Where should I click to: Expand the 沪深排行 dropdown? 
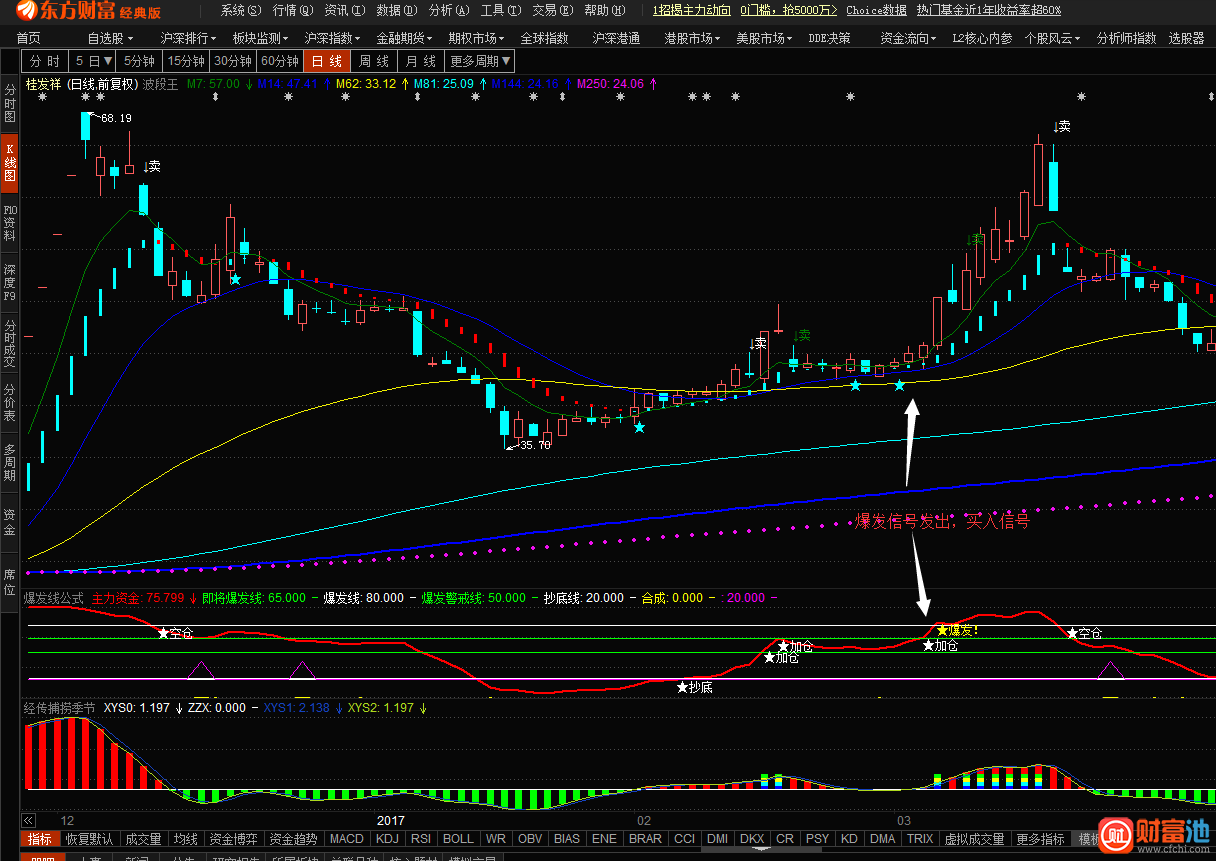190,38
